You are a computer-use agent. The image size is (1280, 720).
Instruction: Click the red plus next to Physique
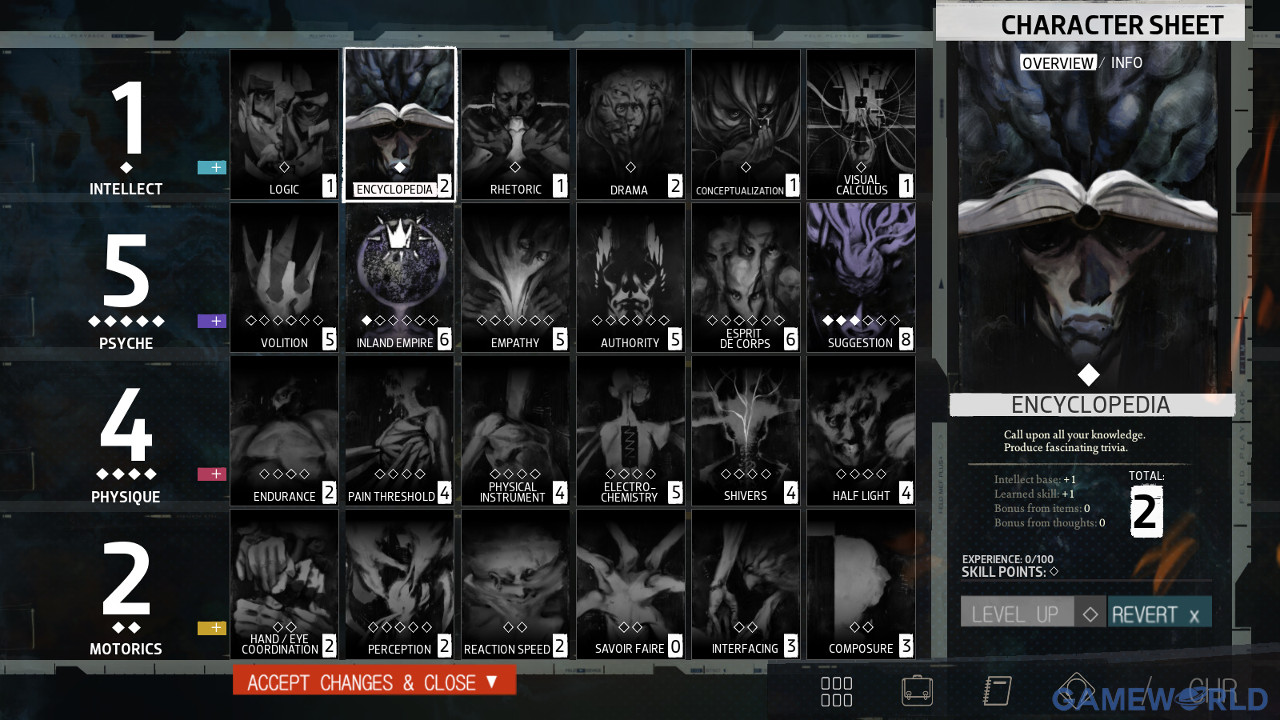point(211,474)
